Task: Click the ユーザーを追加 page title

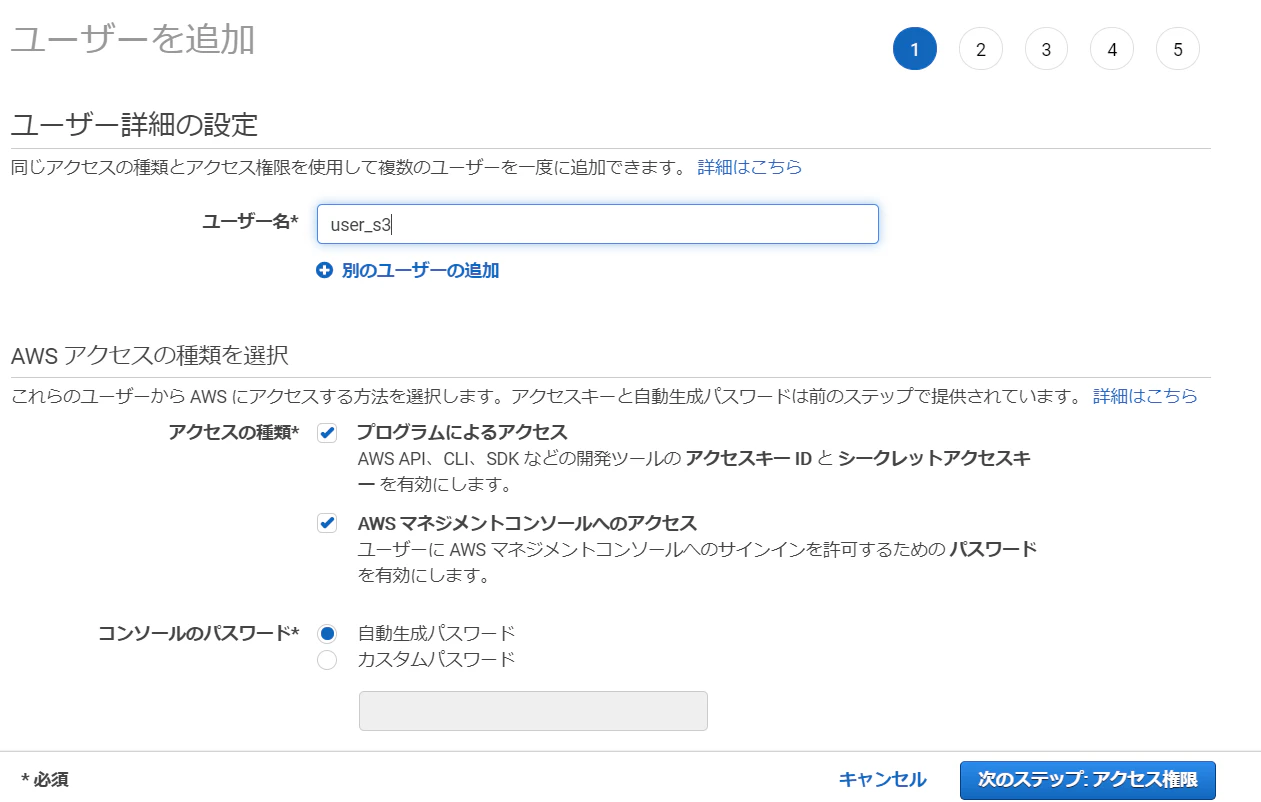Action: (x=132, y=40)
